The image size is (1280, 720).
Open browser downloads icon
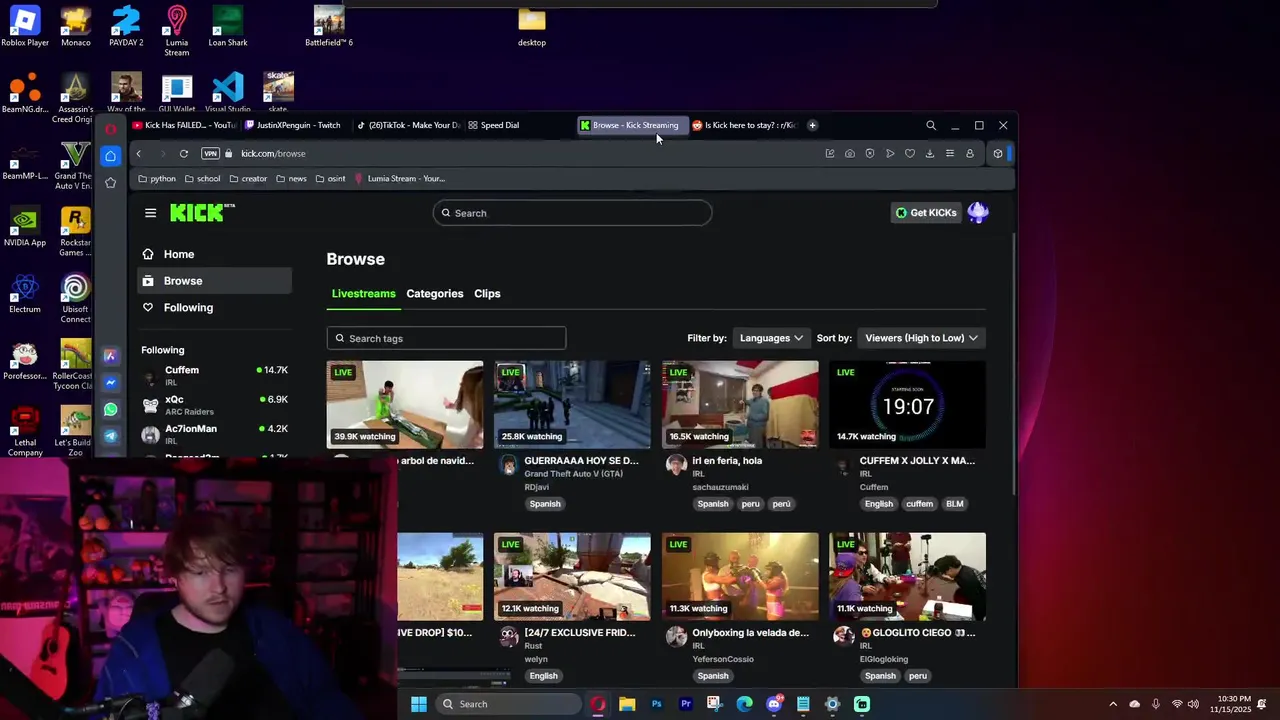[930, 154]
